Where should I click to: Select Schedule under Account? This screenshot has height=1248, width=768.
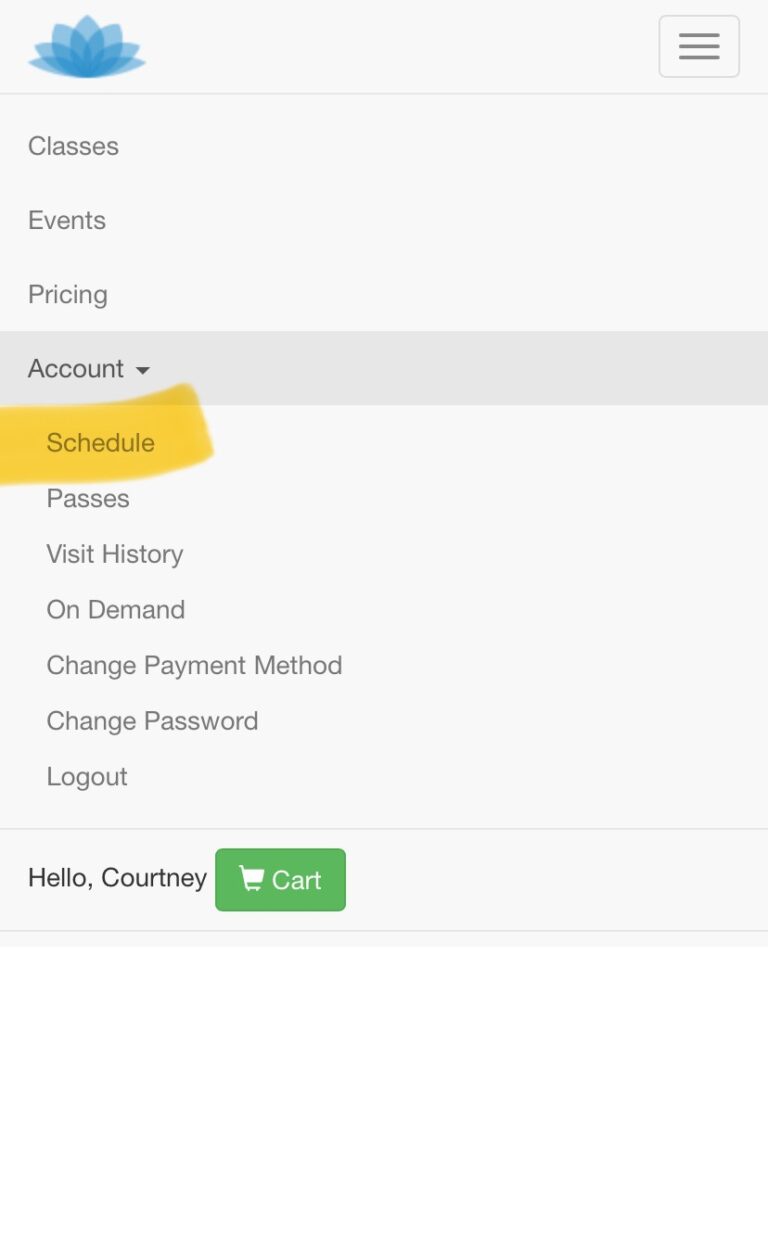pyautogui.click(x=100, y=443)
